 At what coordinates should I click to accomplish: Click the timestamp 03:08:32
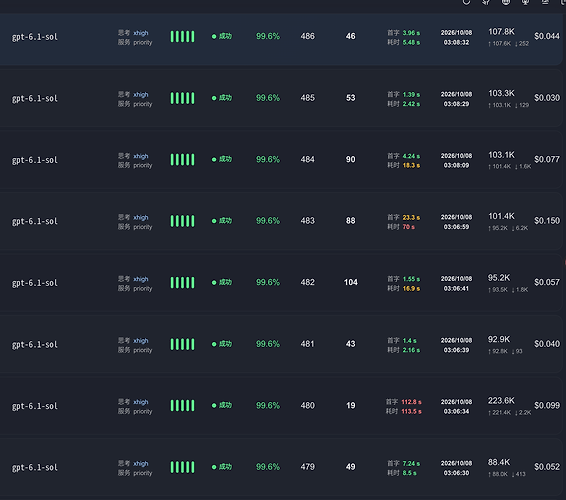[x=456, y=43]
